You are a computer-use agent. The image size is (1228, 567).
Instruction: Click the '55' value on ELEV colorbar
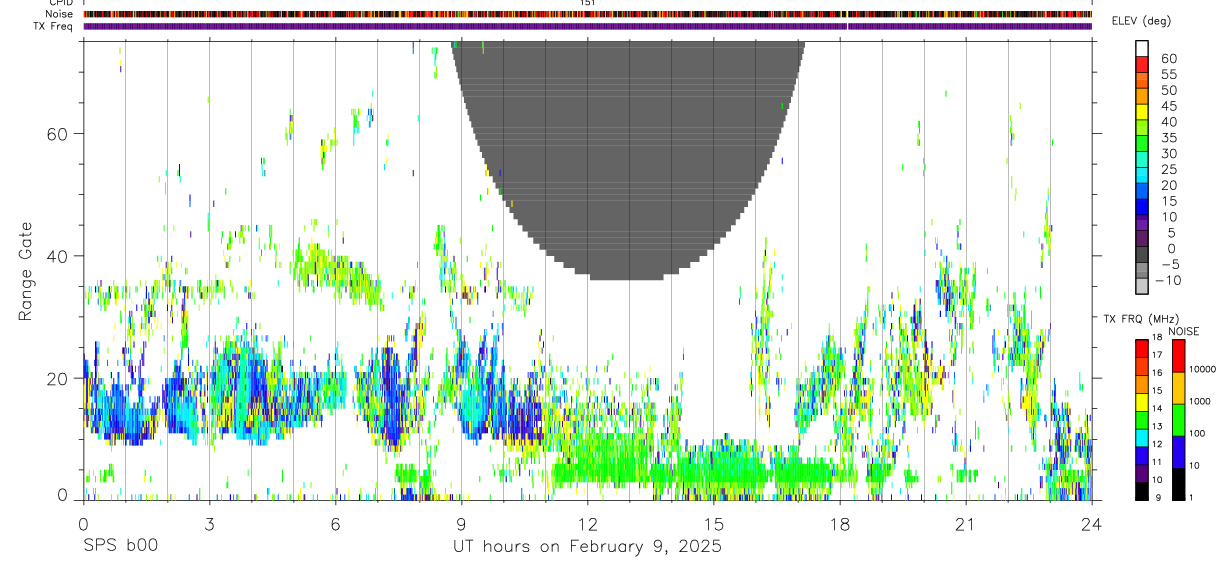[x=1168, y=74]
